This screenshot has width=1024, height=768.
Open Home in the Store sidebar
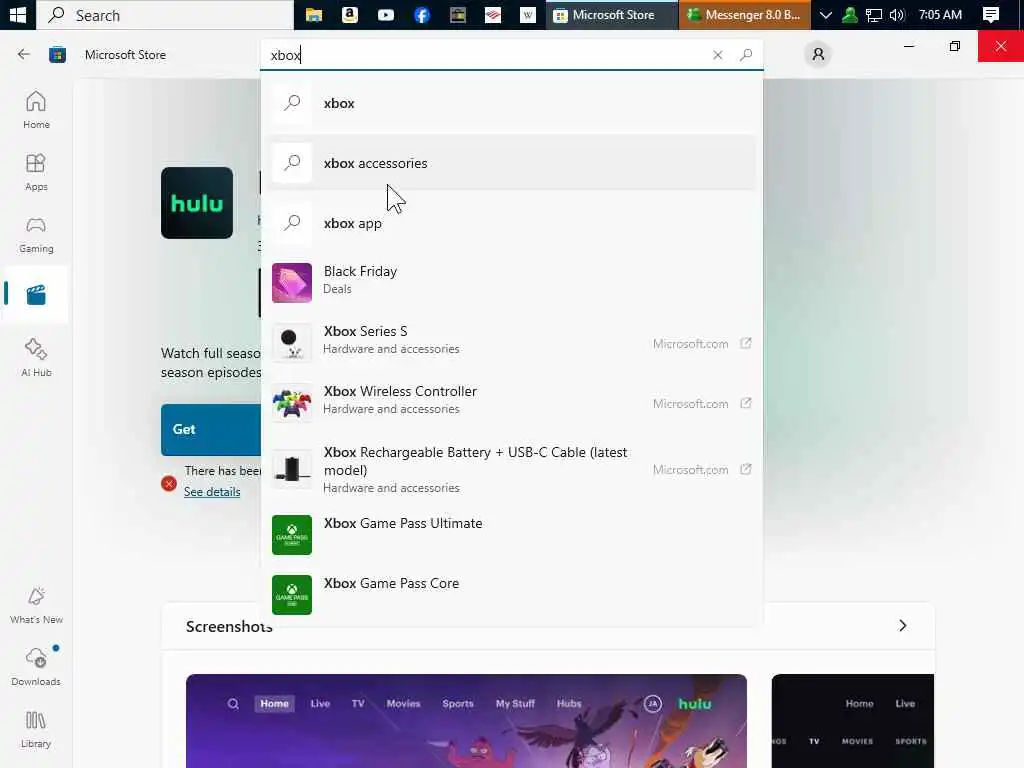36,110
